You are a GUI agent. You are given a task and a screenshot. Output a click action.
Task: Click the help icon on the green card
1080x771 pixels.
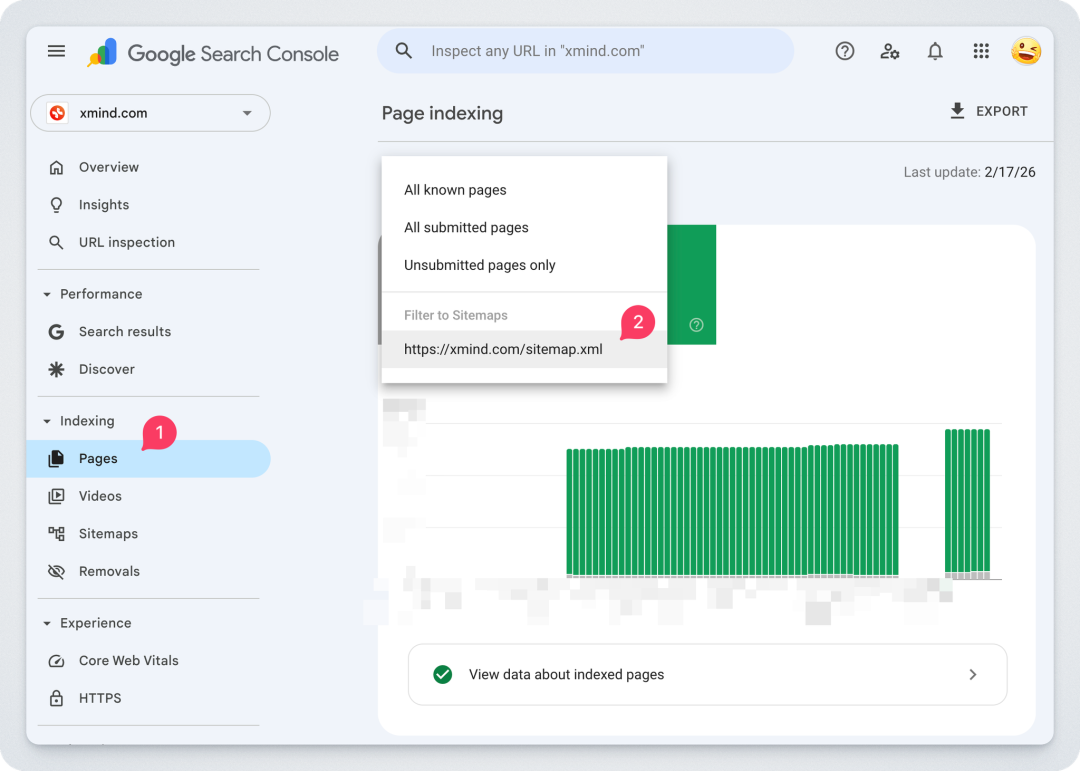(x=696, y=325)
